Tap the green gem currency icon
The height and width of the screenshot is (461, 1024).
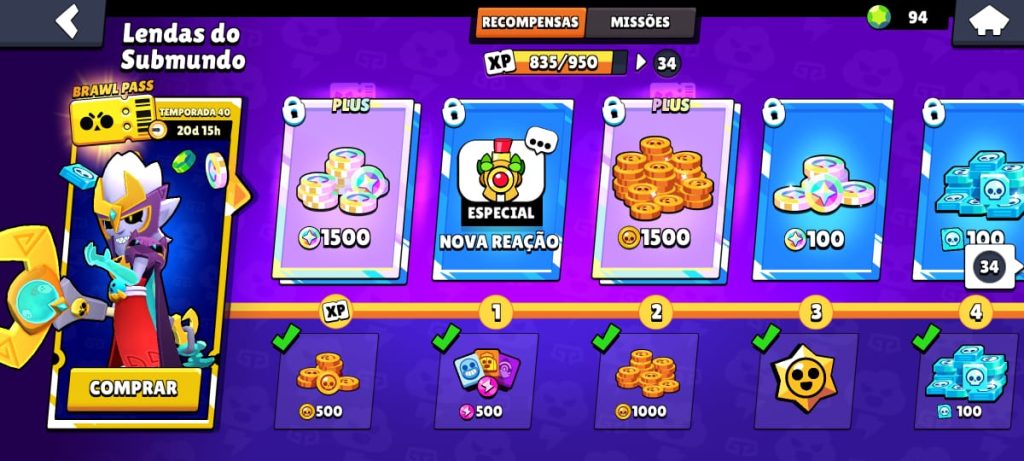click(879, 18)
